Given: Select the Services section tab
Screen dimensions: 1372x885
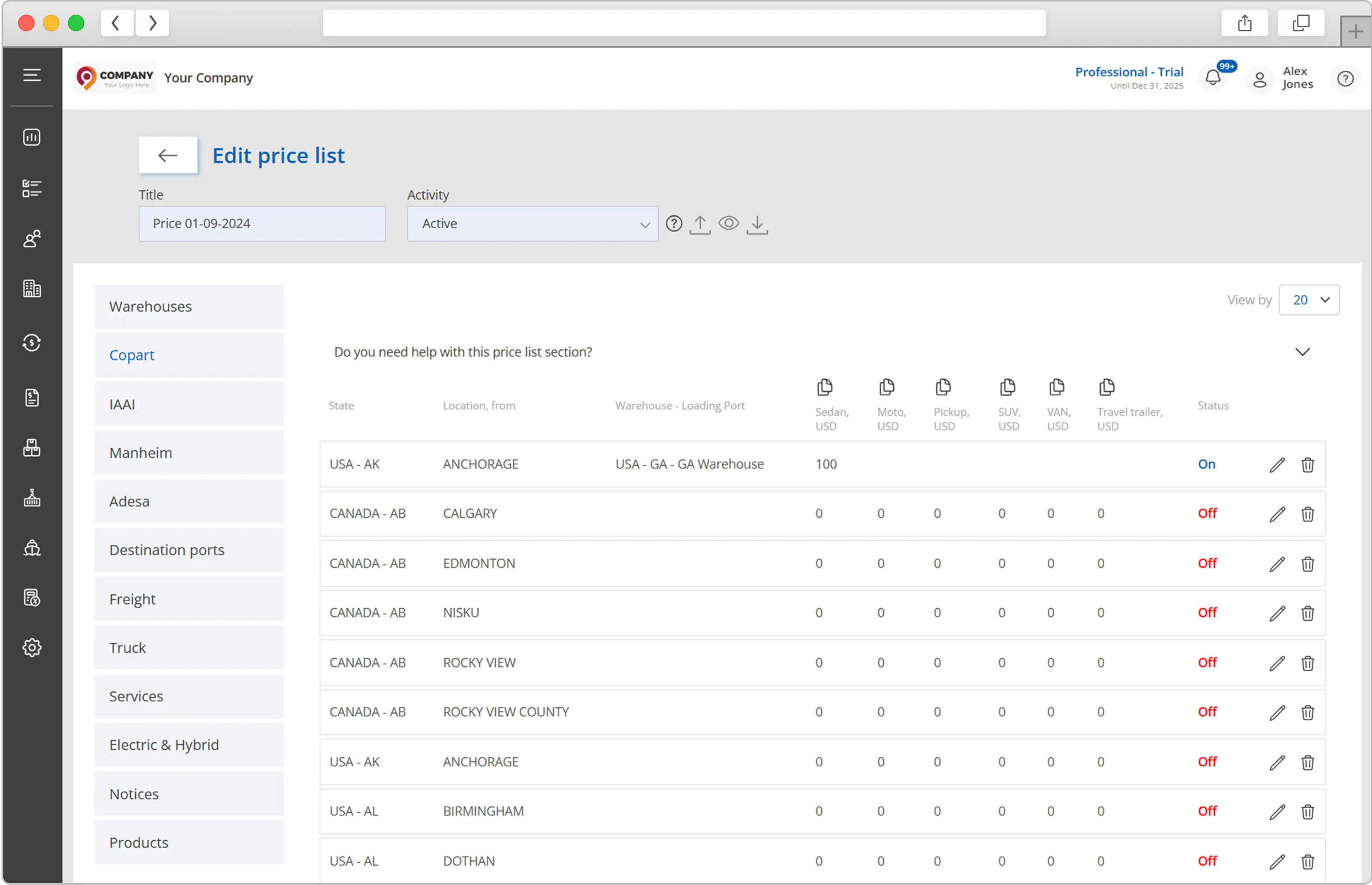Looking at the screenshot, I should pyautogui.click(x=189, y=696).
